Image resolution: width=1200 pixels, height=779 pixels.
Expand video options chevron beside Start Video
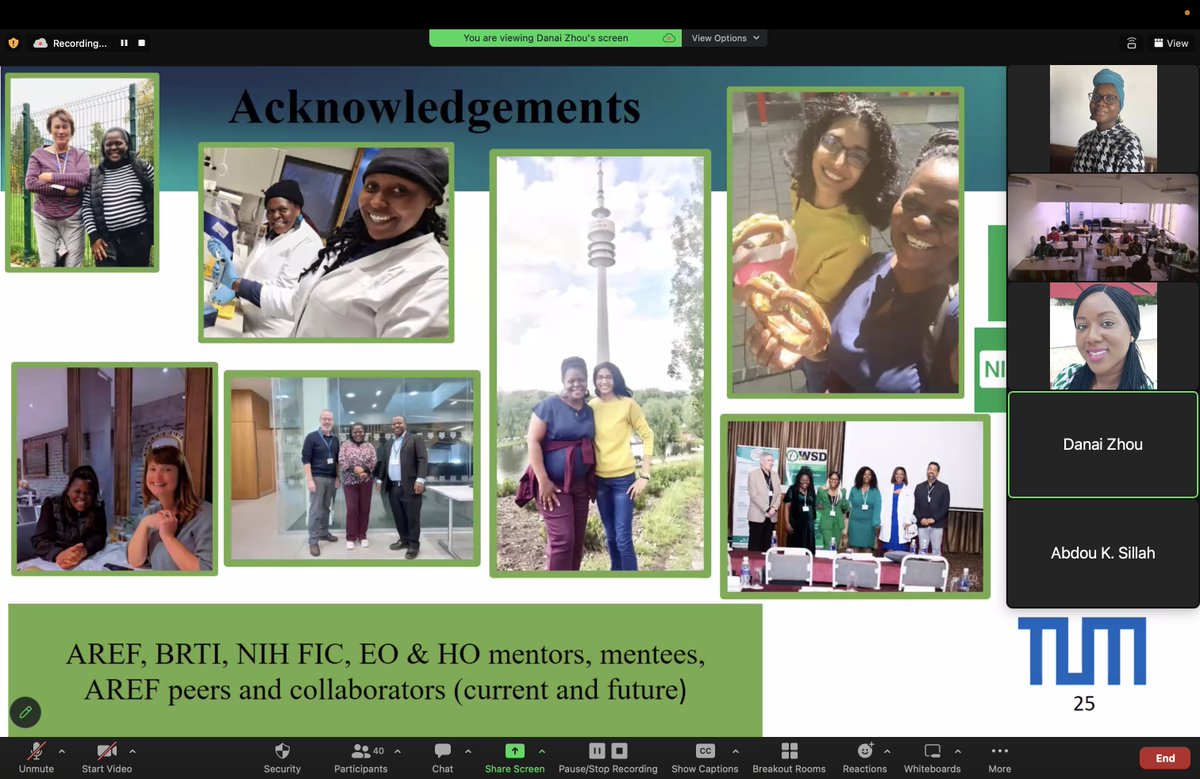pos(132,751)
